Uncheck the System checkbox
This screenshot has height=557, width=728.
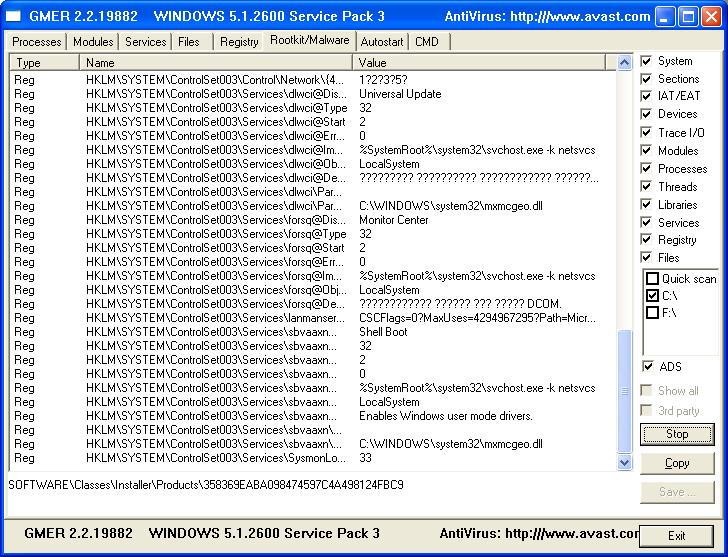tap(646, 61)
